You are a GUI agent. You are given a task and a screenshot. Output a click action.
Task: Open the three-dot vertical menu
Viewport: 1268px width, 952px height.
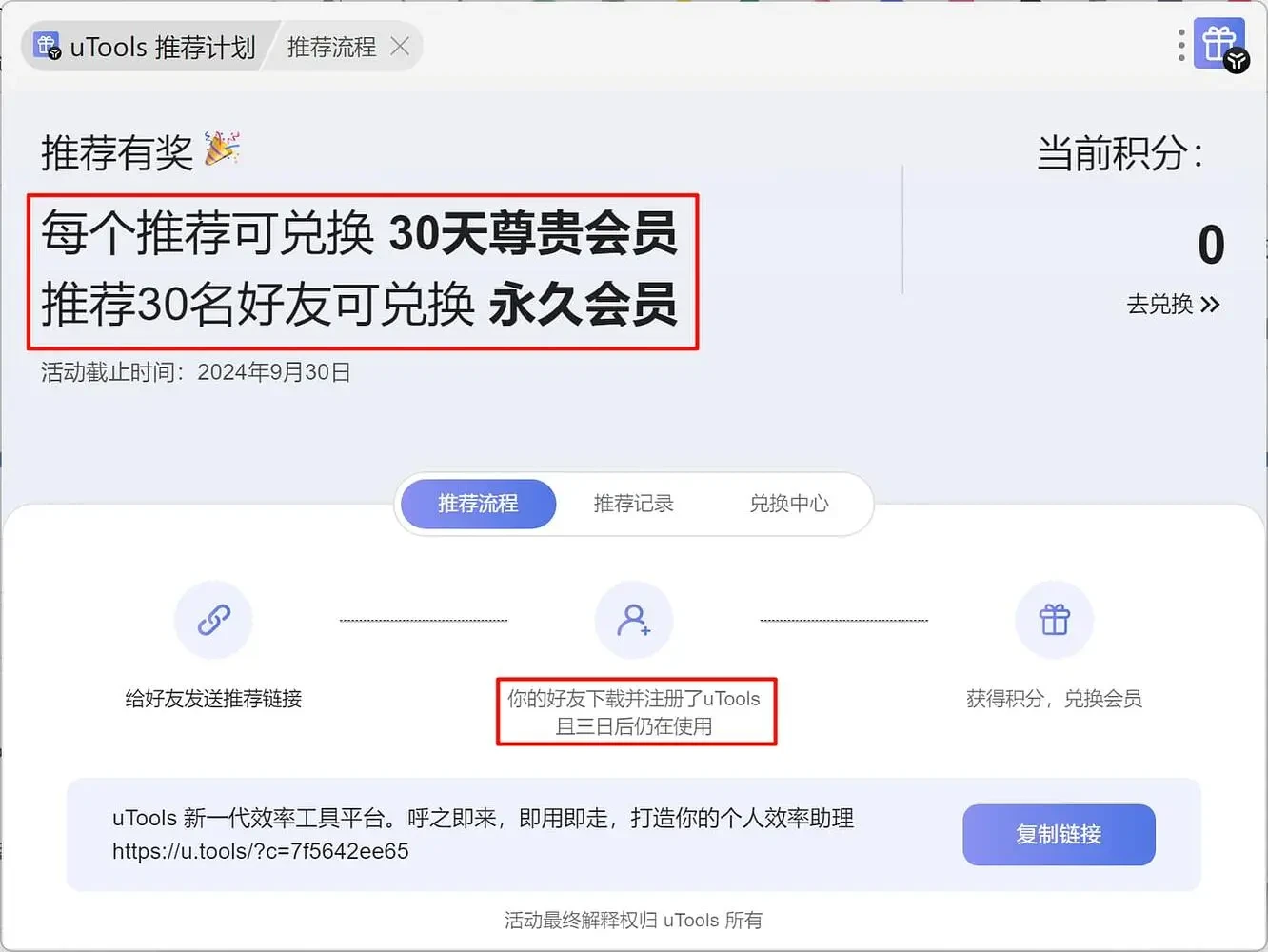(x=1181, y=45)
